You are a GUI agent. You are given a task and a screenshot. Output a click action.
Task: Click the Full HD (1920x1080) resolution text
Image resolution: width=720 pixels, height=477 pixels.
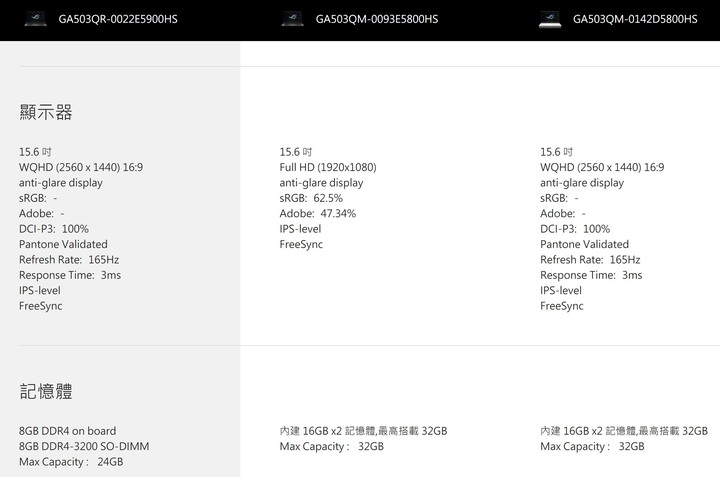[328, 167]
